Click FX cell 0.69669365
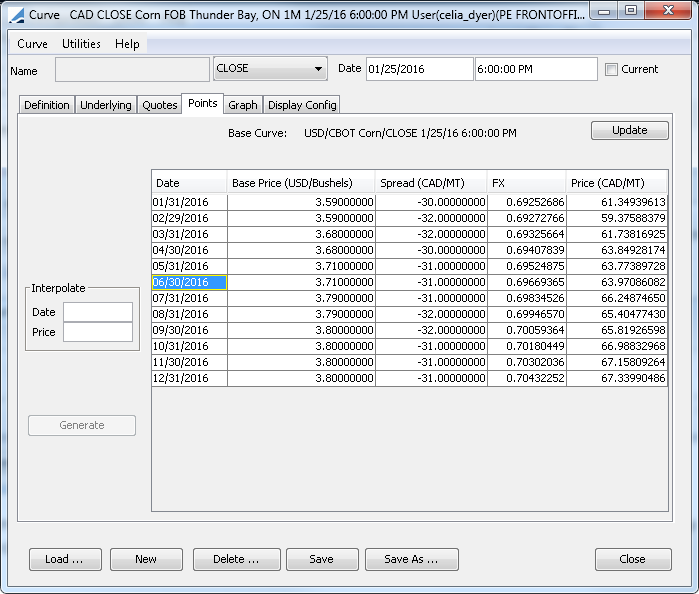 [526, 282]
